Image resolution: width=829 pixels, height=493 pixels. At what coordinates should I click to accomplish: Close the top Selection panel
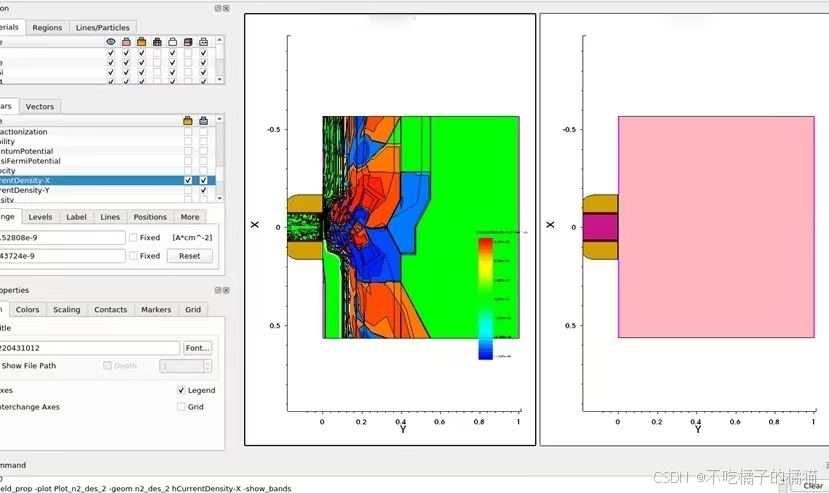[226, 8]
